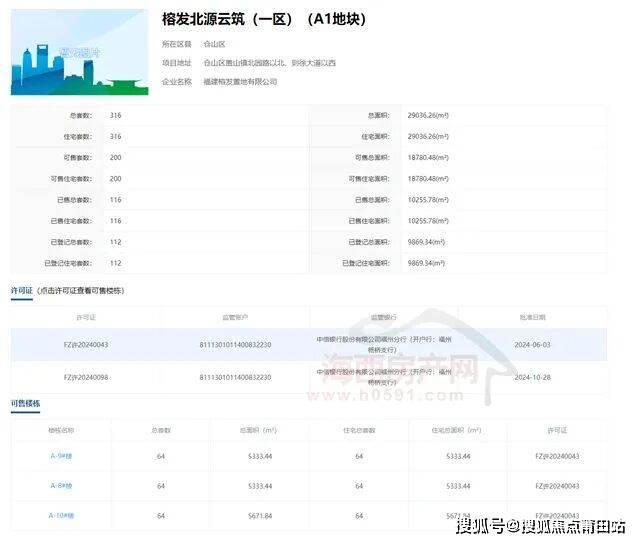
Task: Select permit FZ许20240043 in the license table
Action: point(85,343)
